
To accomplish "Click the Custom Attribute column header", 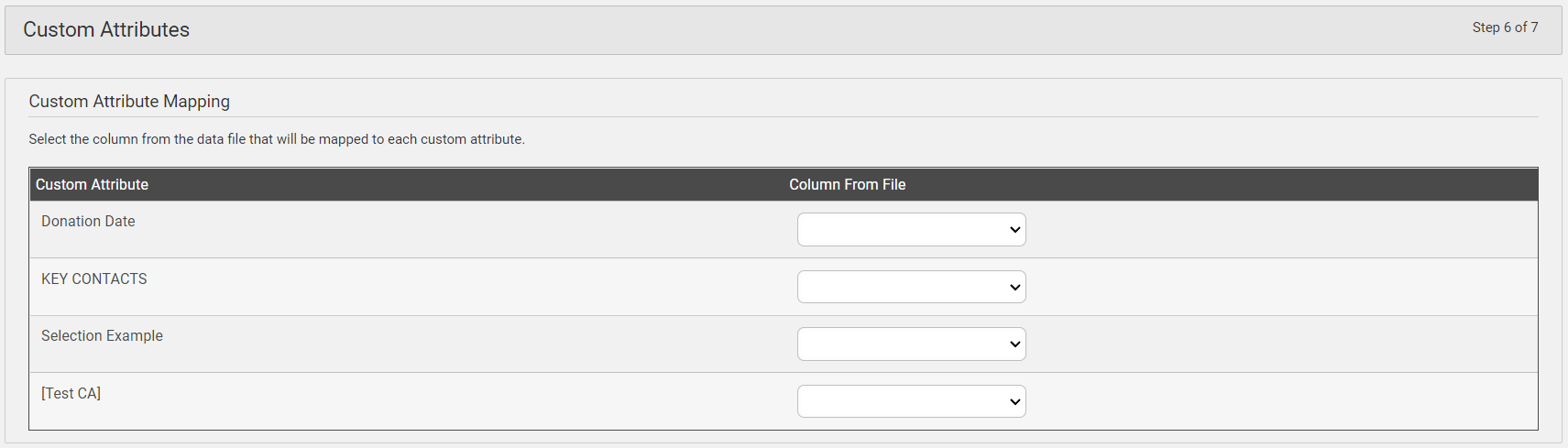I will (92, 184).
